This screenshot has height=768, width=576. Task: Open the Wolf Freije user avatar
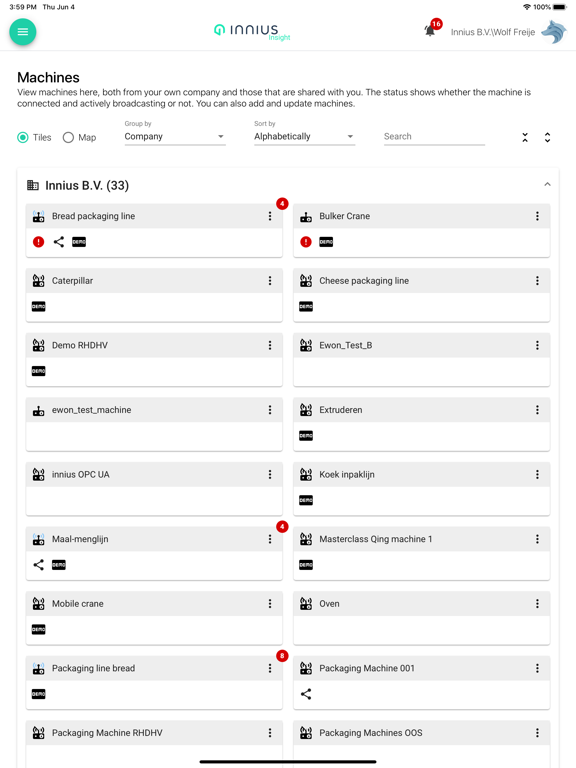click(x=554, y=32)
